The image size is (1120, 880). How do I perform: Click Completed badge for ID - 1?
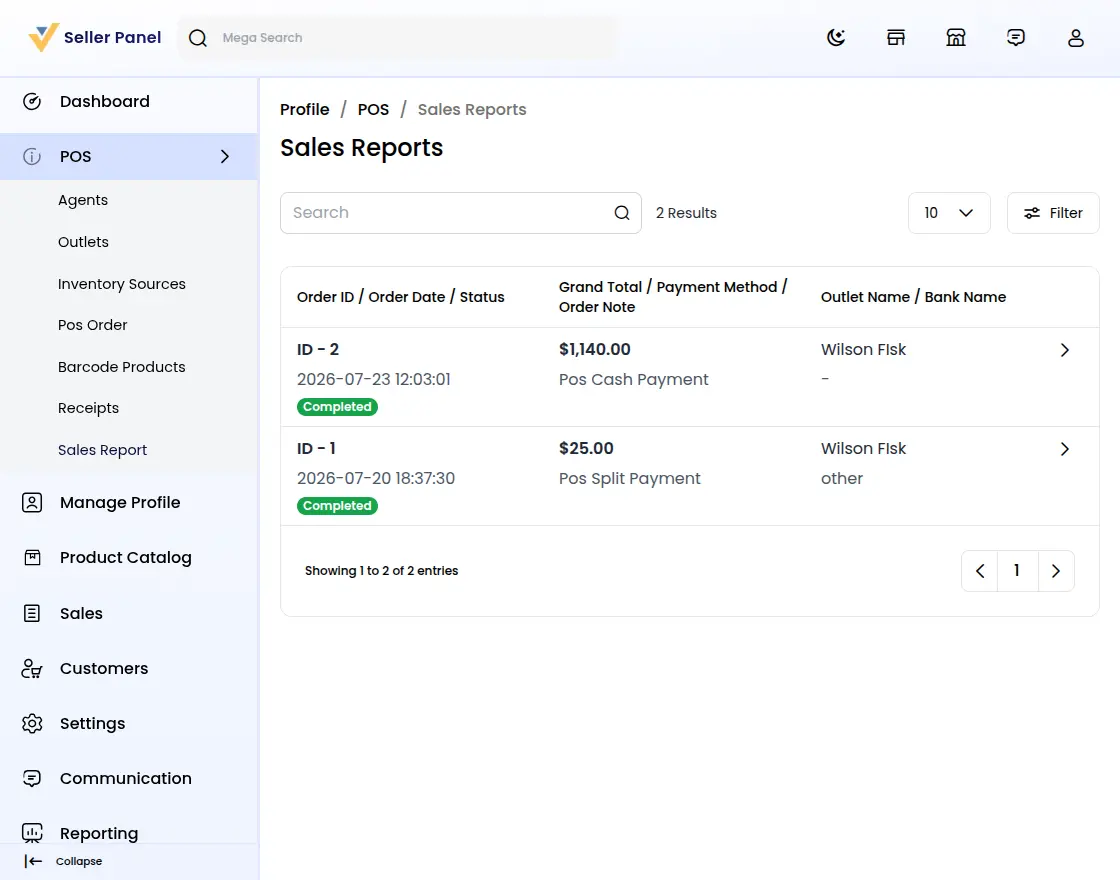337,506
